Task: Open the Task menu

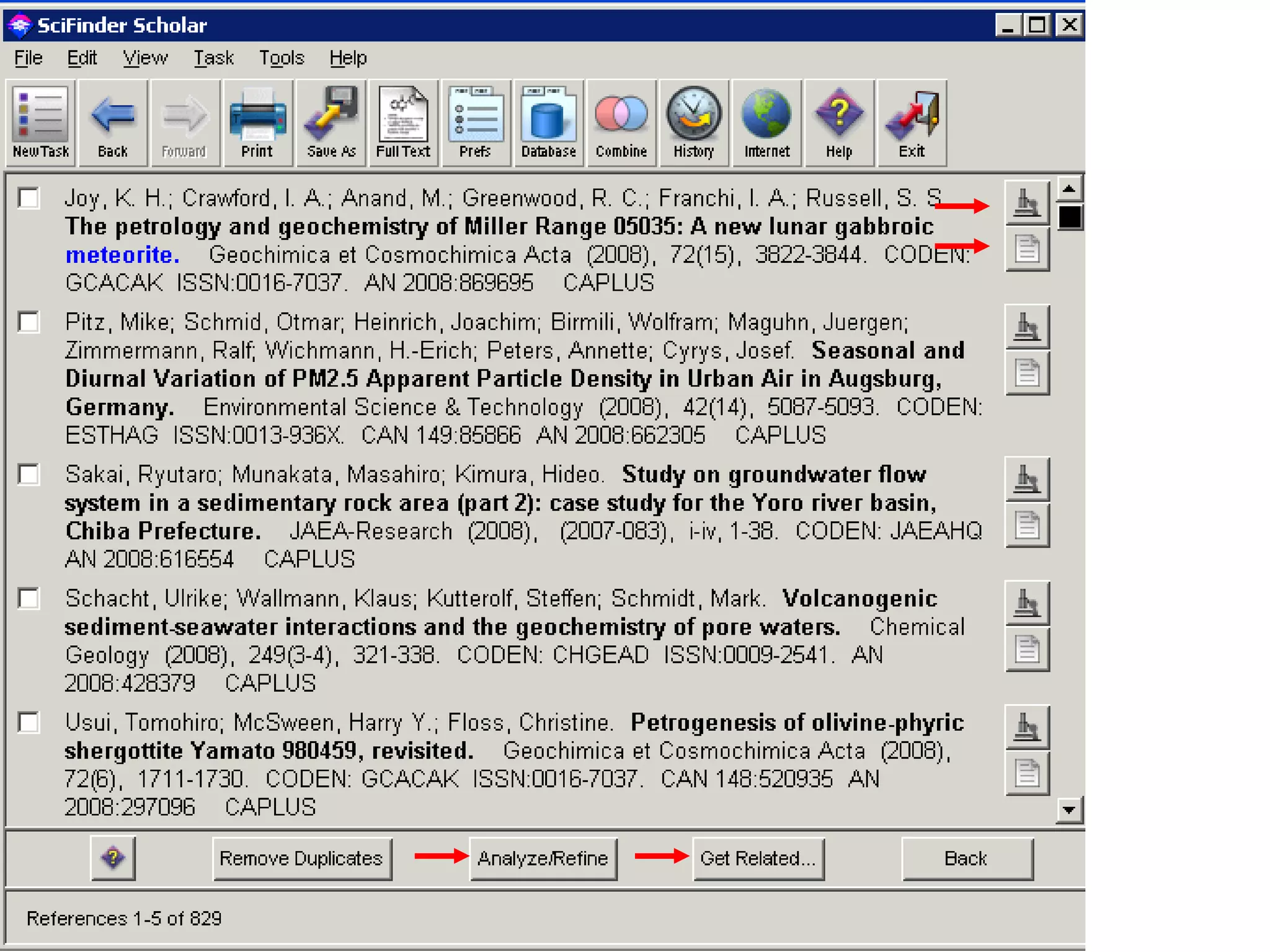Action: (x=213, y=58)
